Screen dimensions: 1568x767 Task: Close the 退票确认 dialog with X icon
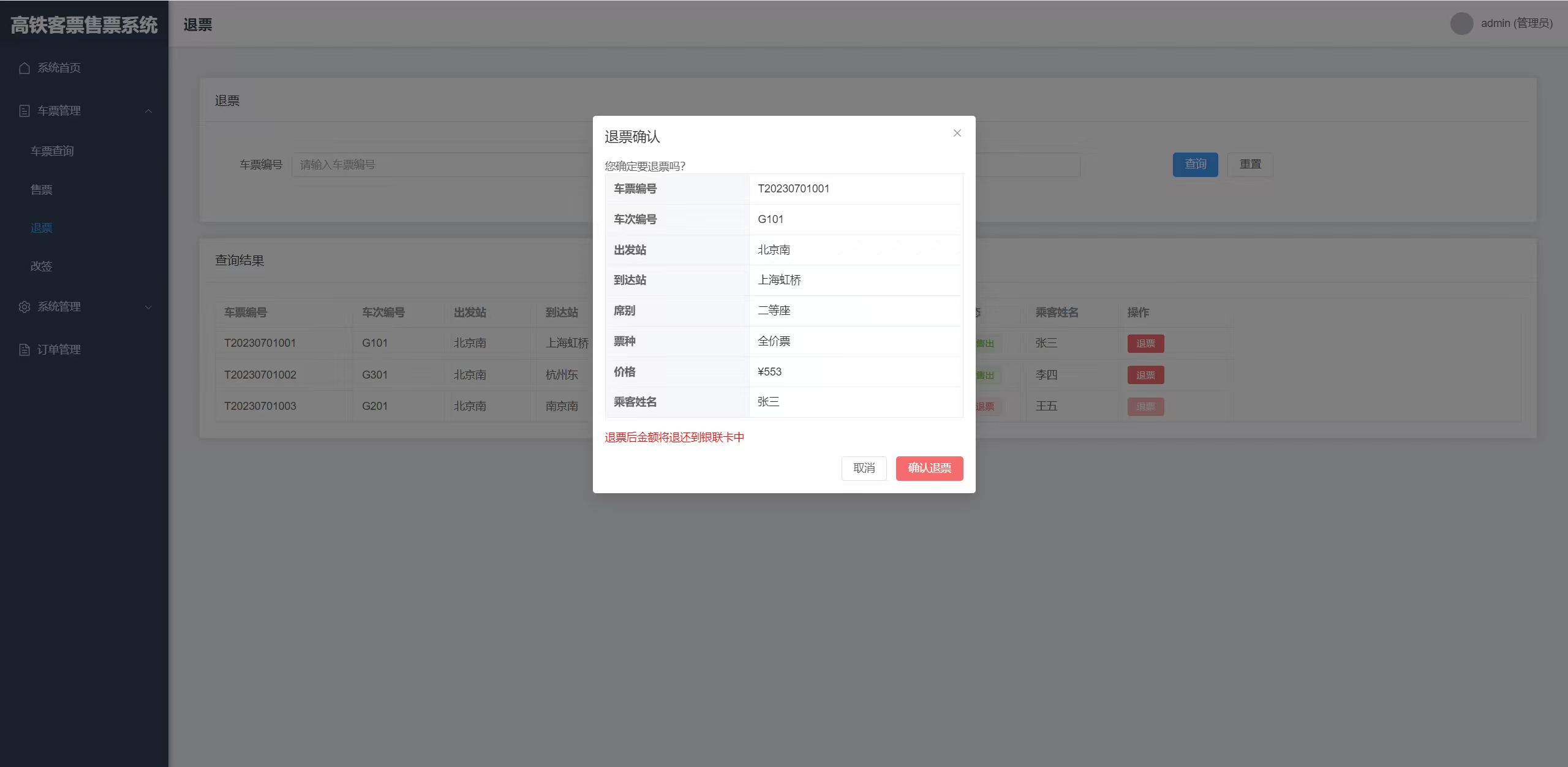point(957,133)
